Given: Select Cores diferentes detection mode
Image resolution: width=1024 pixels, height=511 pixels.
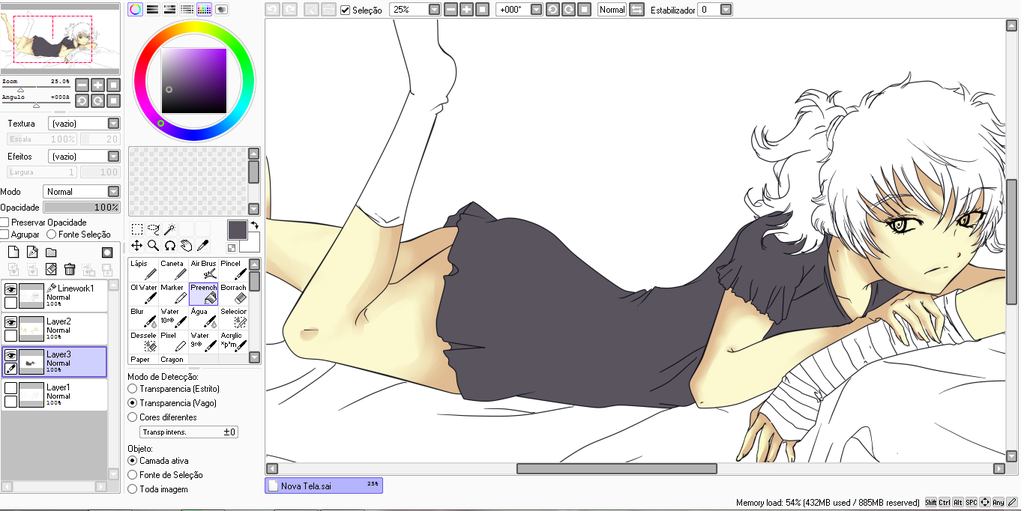Looking at the screenshot, I should tap(133, 417).
